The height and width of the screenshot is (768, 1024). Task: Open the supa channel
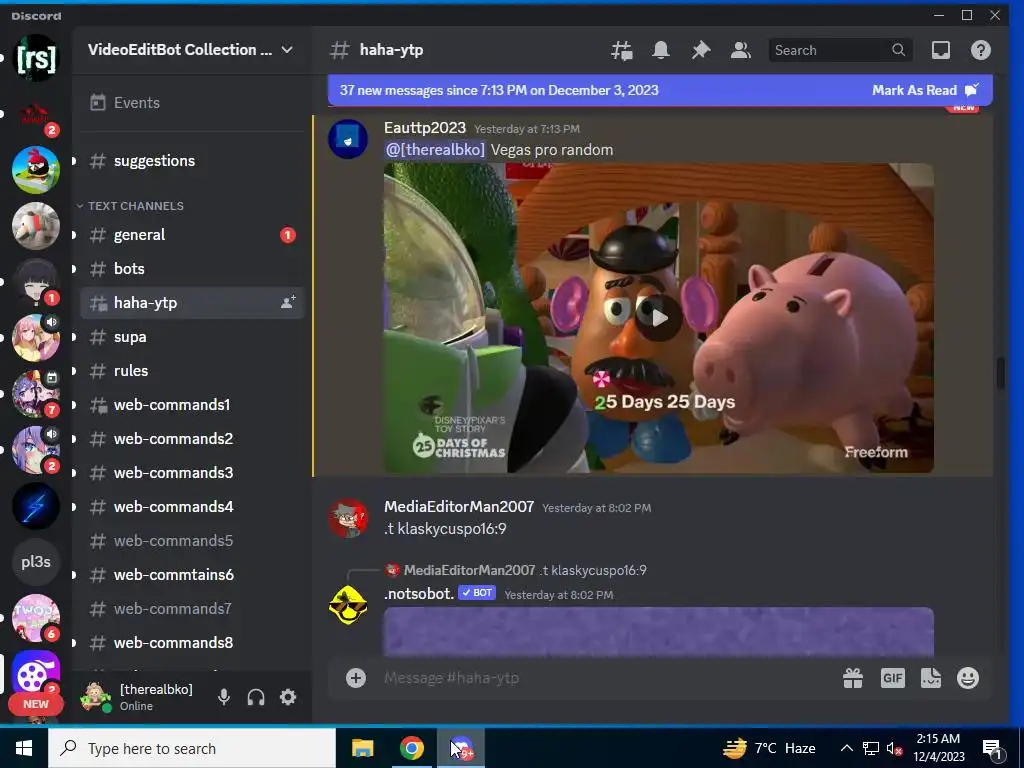(192, 337)
